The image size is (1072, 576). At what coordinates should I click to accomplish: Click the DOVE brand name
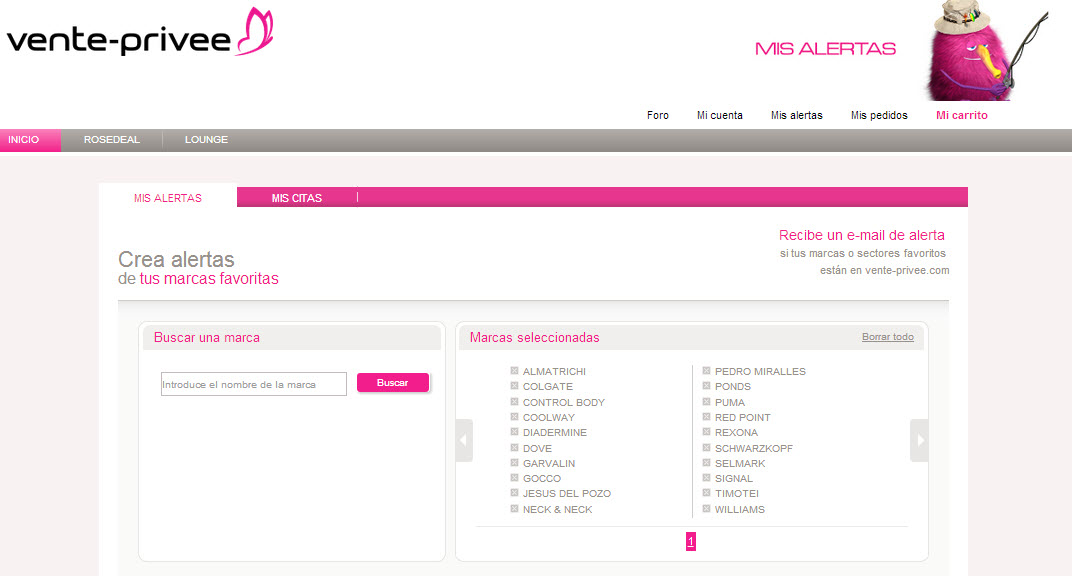click(x=537, y=448)
